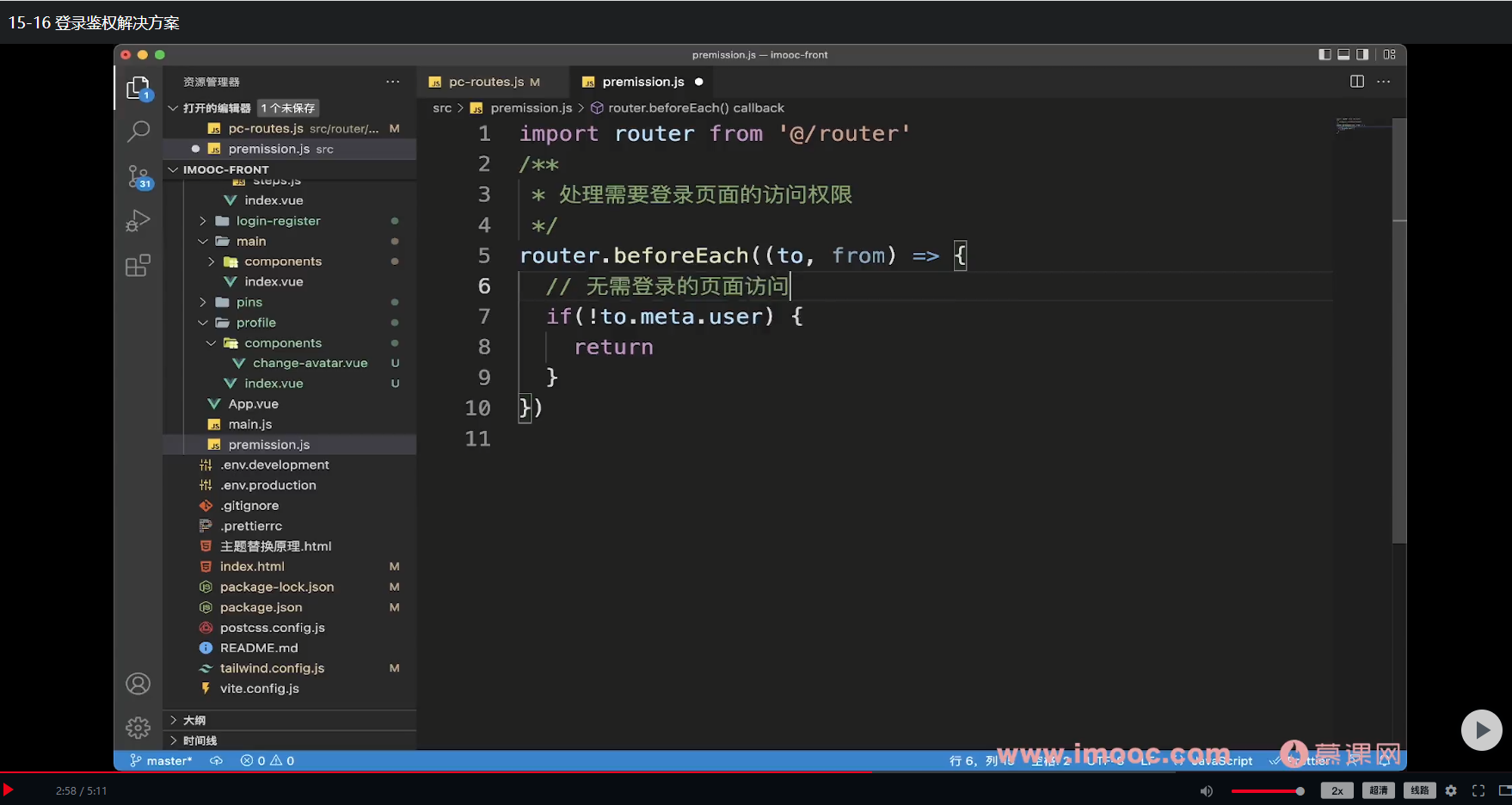Click router.beforeEach() callback breadcrumb
Image resolution: width=1512 pixels, height=805 pixels.
pos(695,108)
